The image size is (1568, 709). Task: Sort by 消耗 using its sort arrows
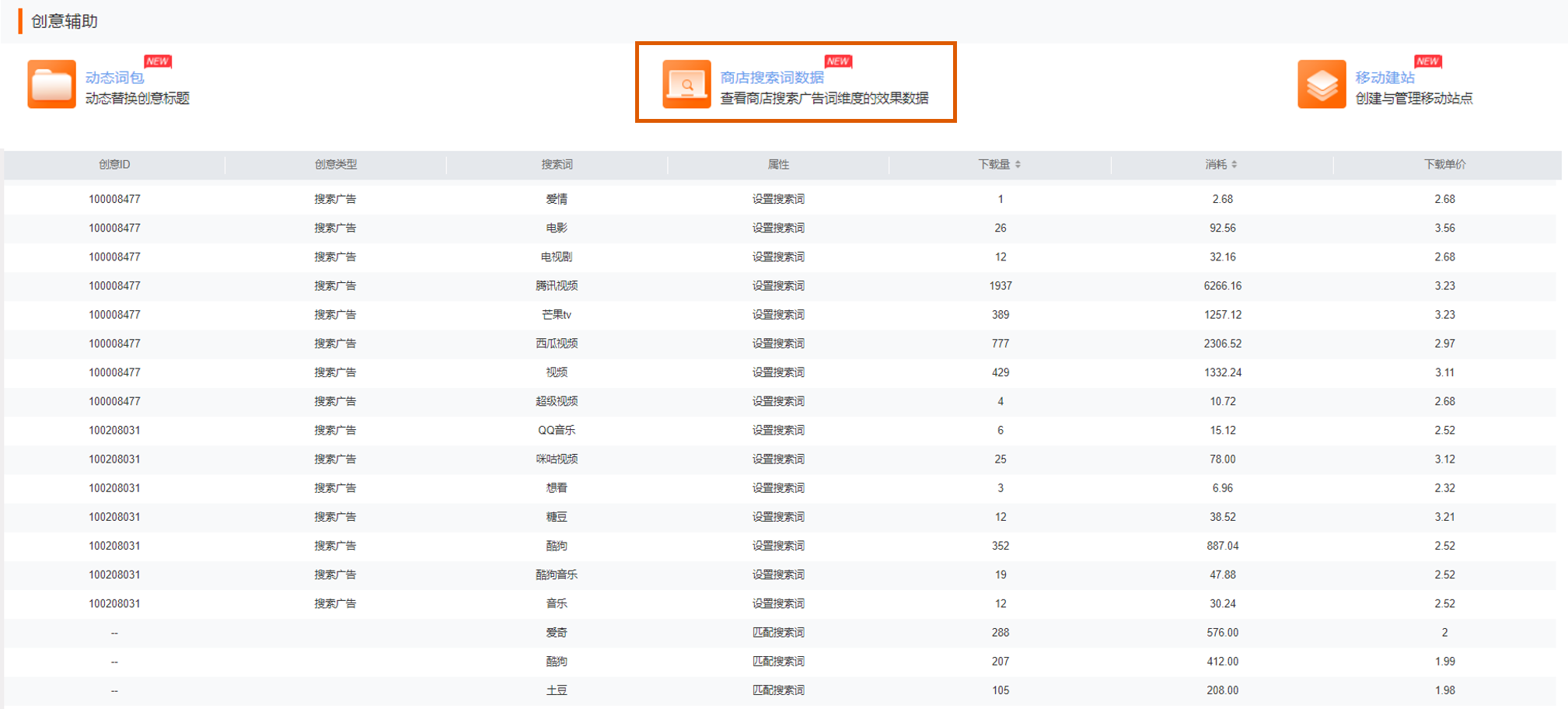coord(1234,165)
